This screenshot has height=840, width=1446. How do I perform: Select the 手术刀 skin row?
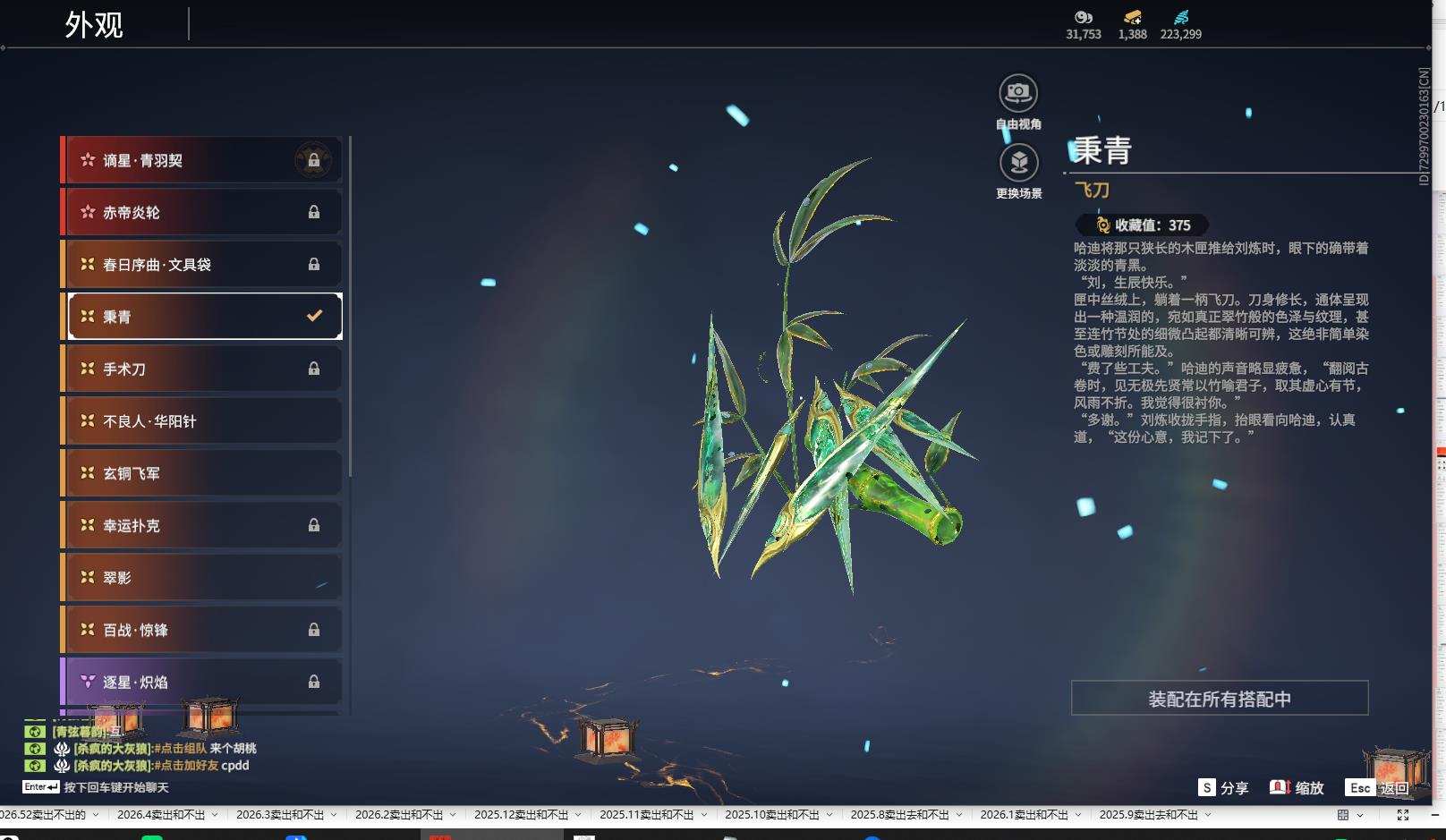[x=201, y=369]
